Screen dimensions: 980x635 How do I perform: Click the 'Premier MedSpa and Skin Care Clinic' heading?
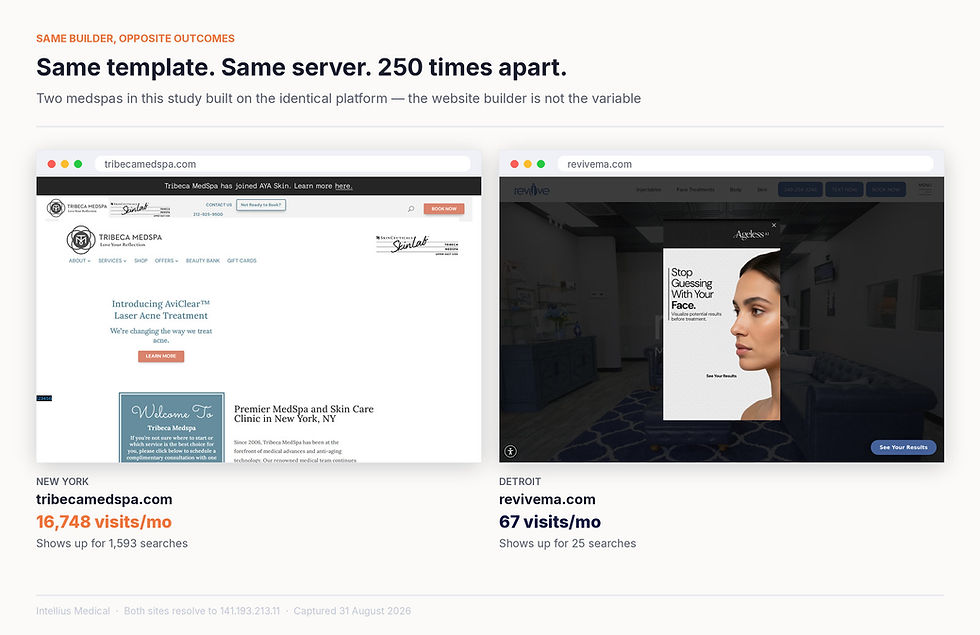point(304,414)
